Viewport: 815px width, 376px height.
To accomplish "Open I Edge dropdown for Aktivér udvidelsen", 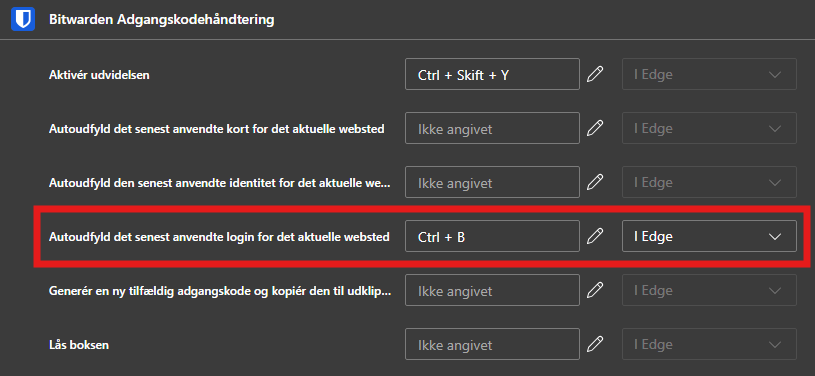I will click(709, 74).
